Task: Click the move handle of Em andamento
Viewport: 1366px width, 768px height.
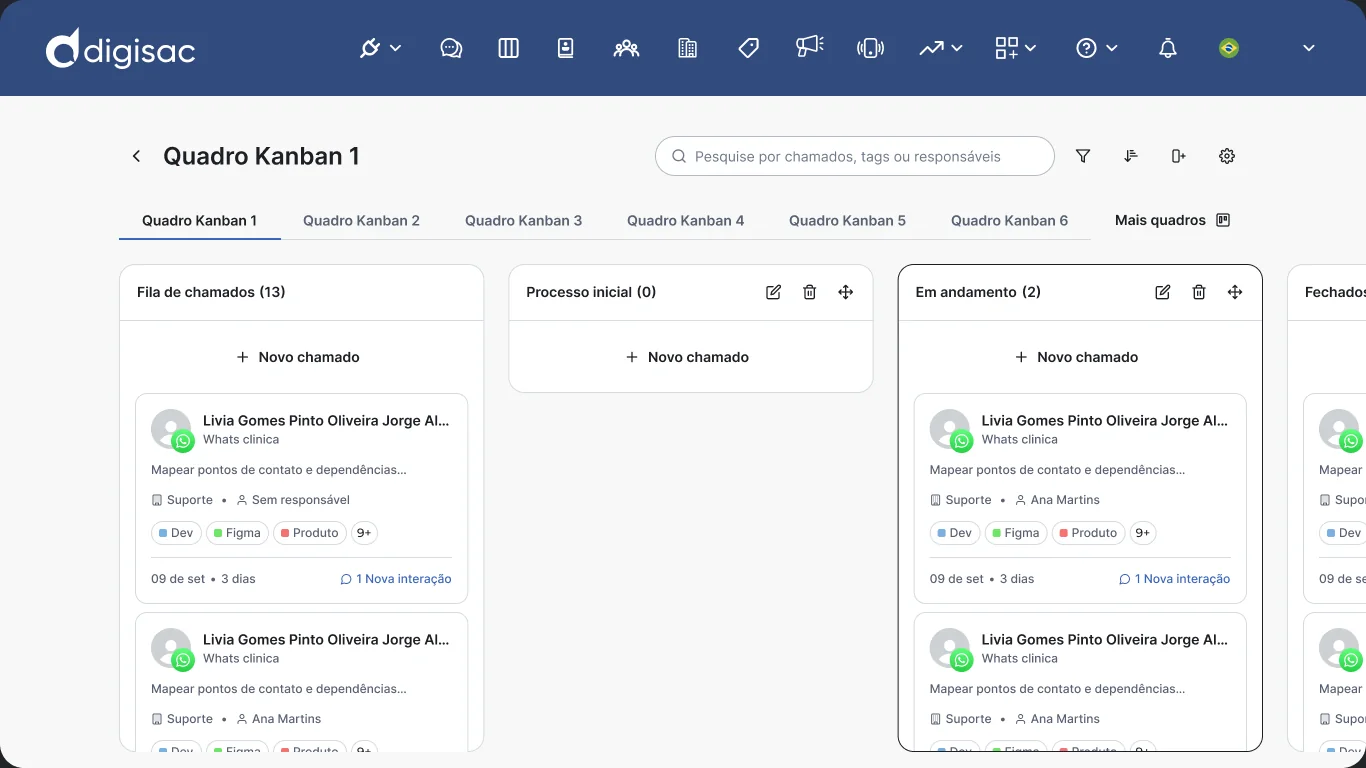Action: pyautogui.click(x=1234, y=292)
